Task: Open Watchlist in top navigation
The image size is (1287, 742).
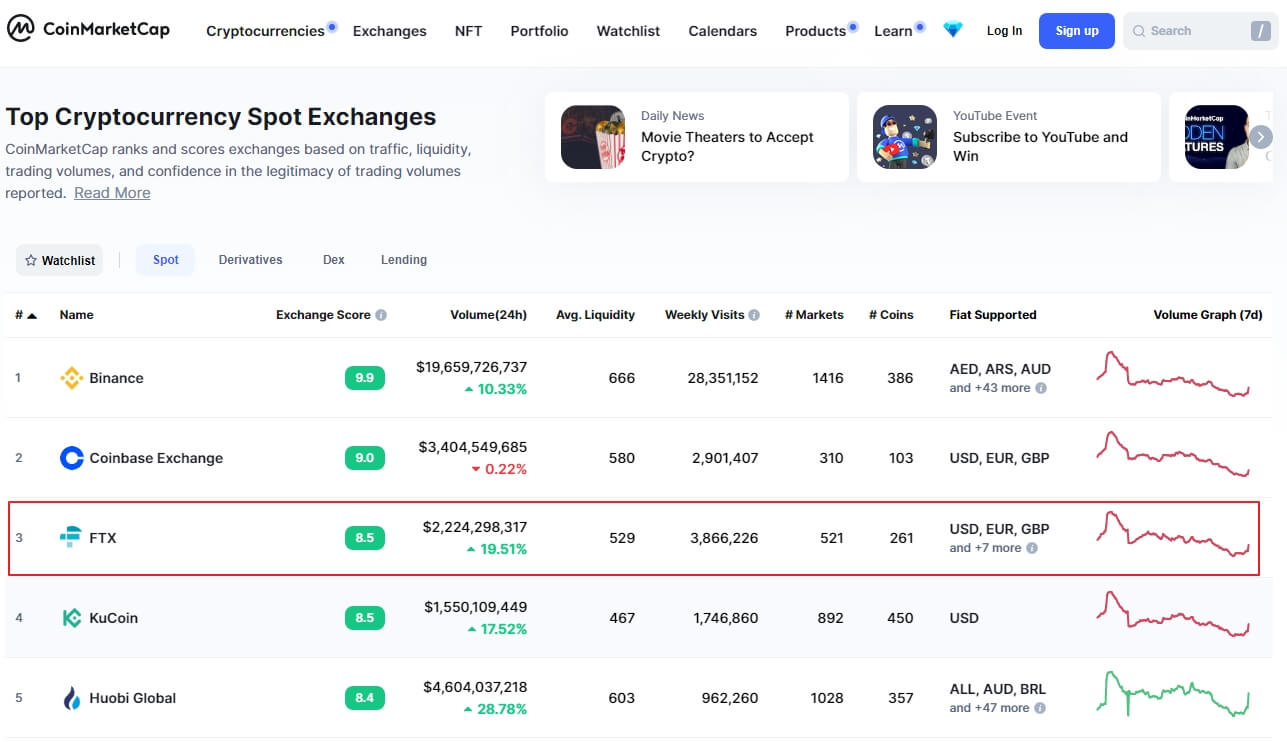Action: (x=628, y=31)
